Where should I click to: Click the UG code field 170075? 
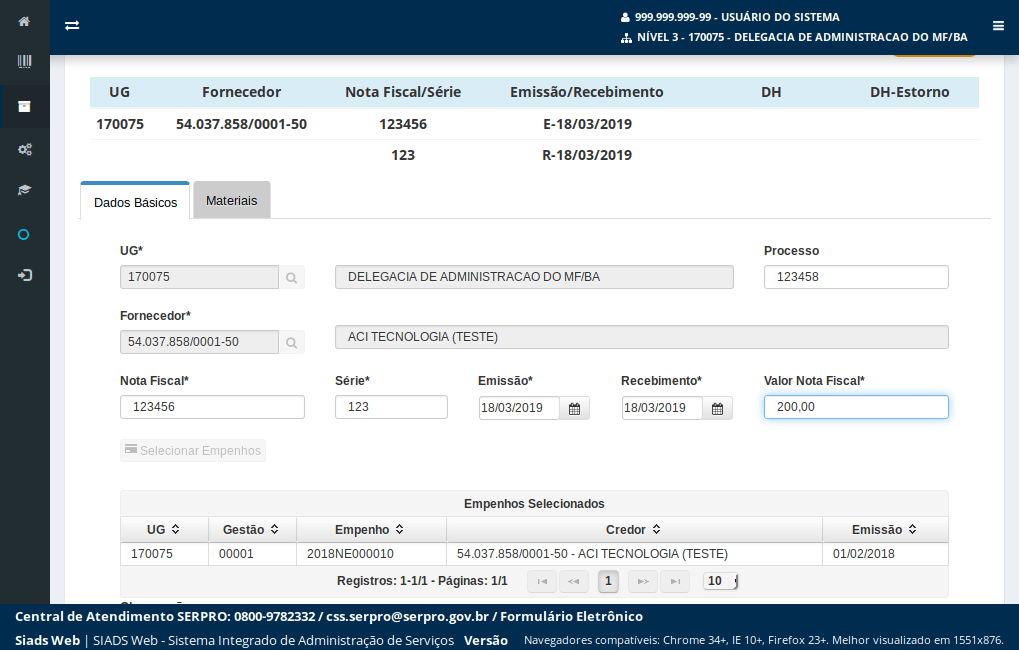200,277
